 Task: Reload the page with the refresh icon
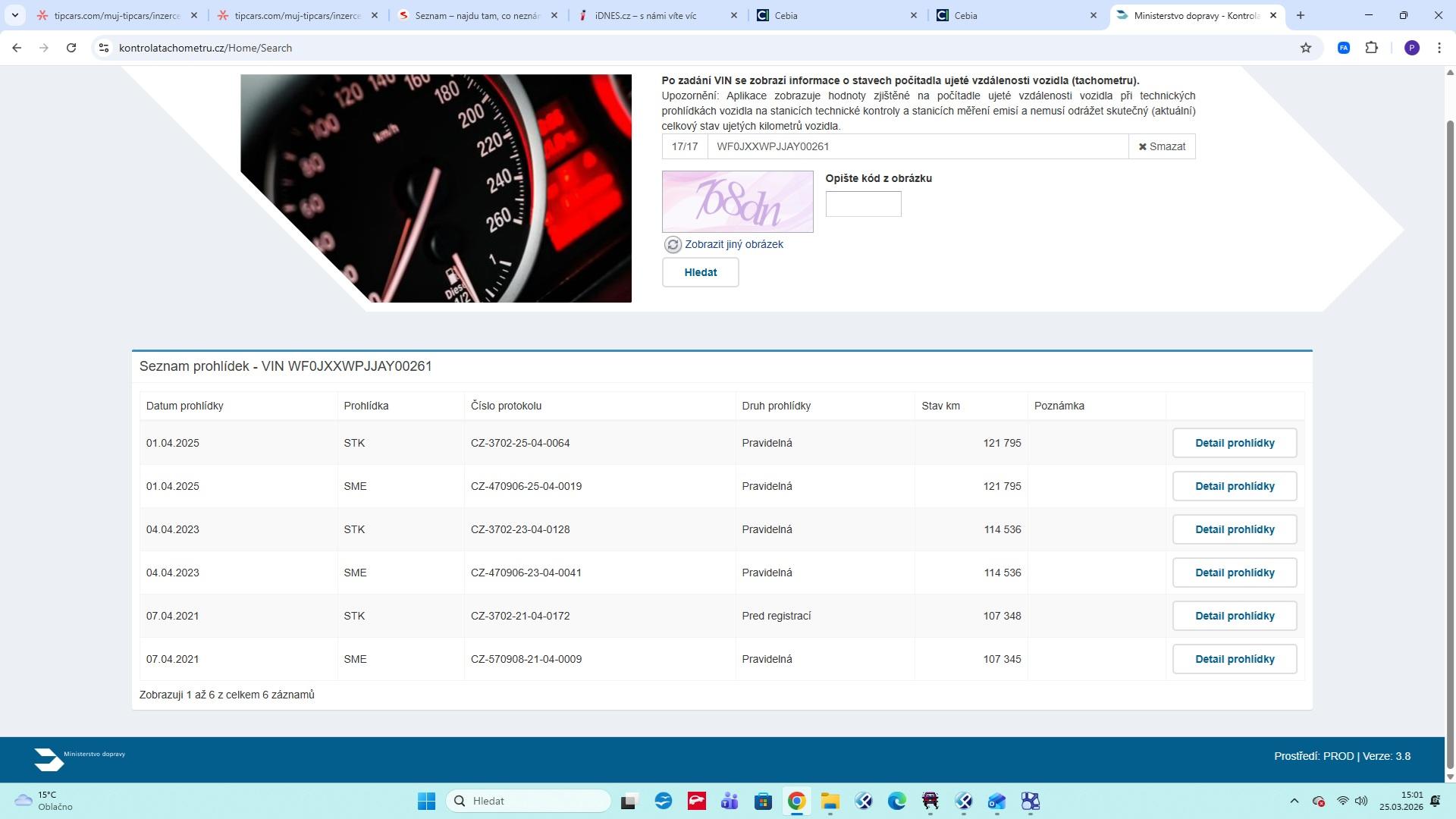(71, 48)
